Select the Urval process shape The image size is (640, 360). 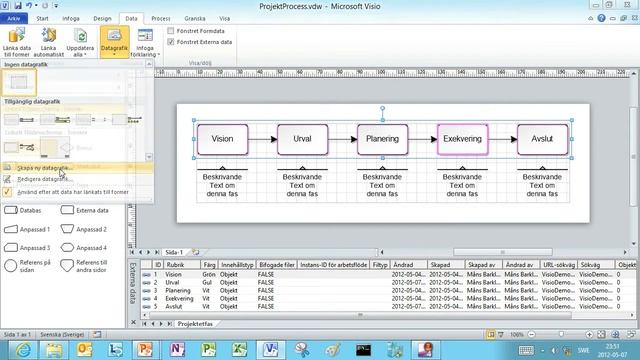click(x=302, y=139)
